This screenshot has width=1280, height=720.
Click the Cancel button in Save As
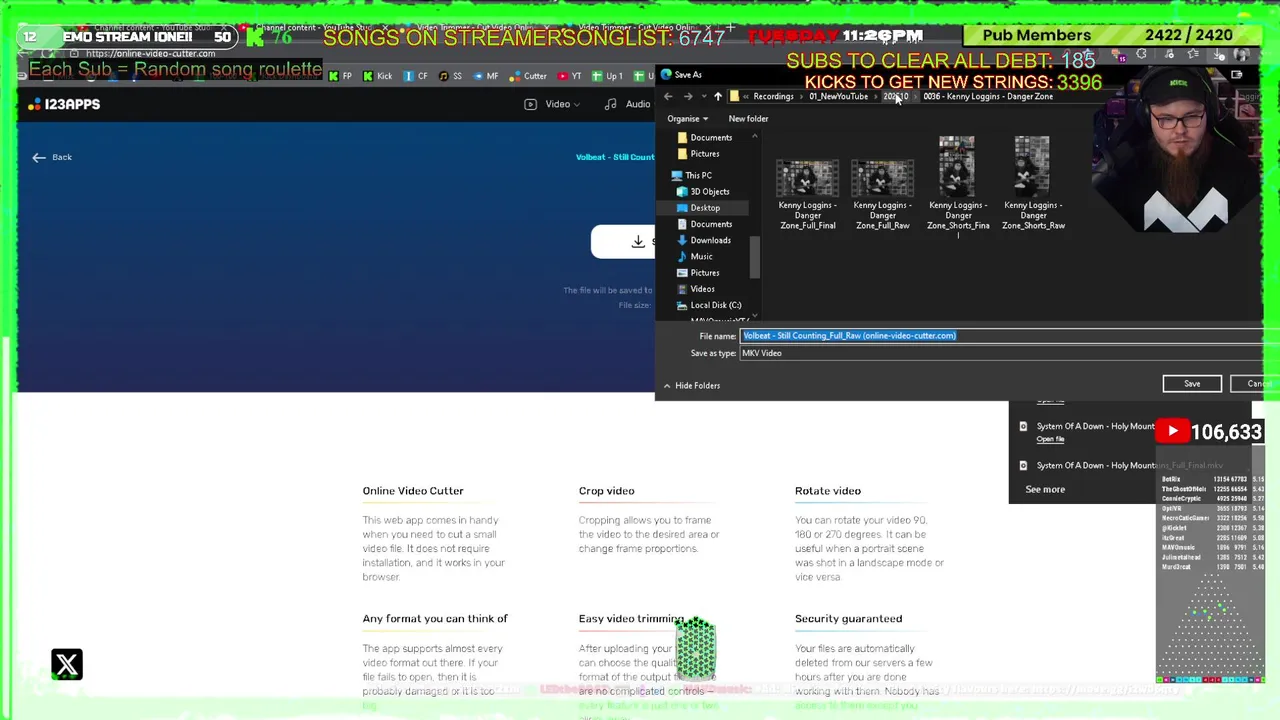point(1256,384)
